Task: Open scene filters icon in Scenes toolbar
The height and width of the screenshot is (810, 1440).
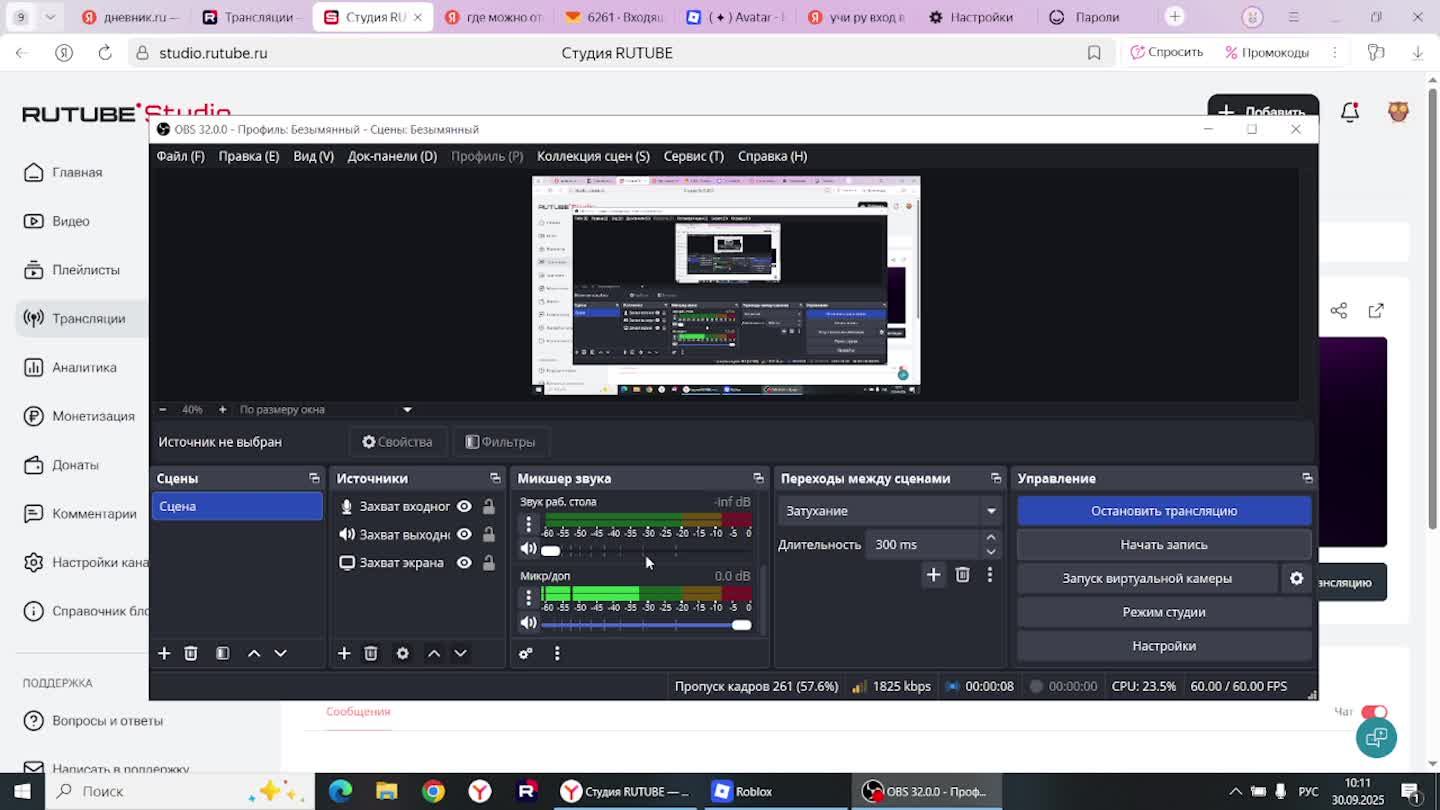Action: click(x=223, y=653)
